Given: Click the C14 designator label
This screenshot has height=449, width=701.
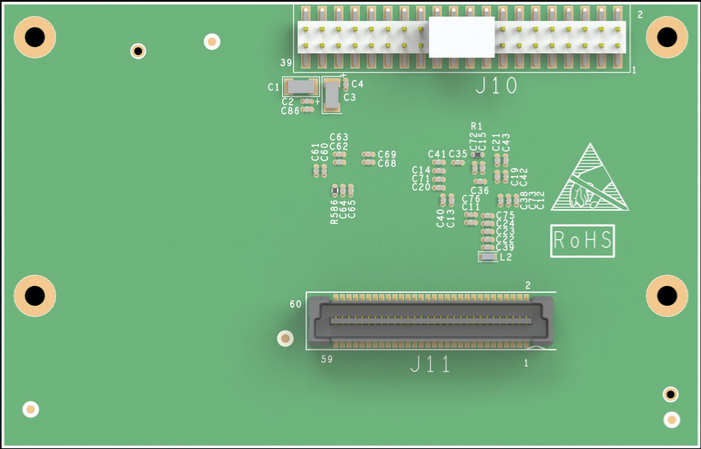Looking at the screenshot, I should coord(421,170).
